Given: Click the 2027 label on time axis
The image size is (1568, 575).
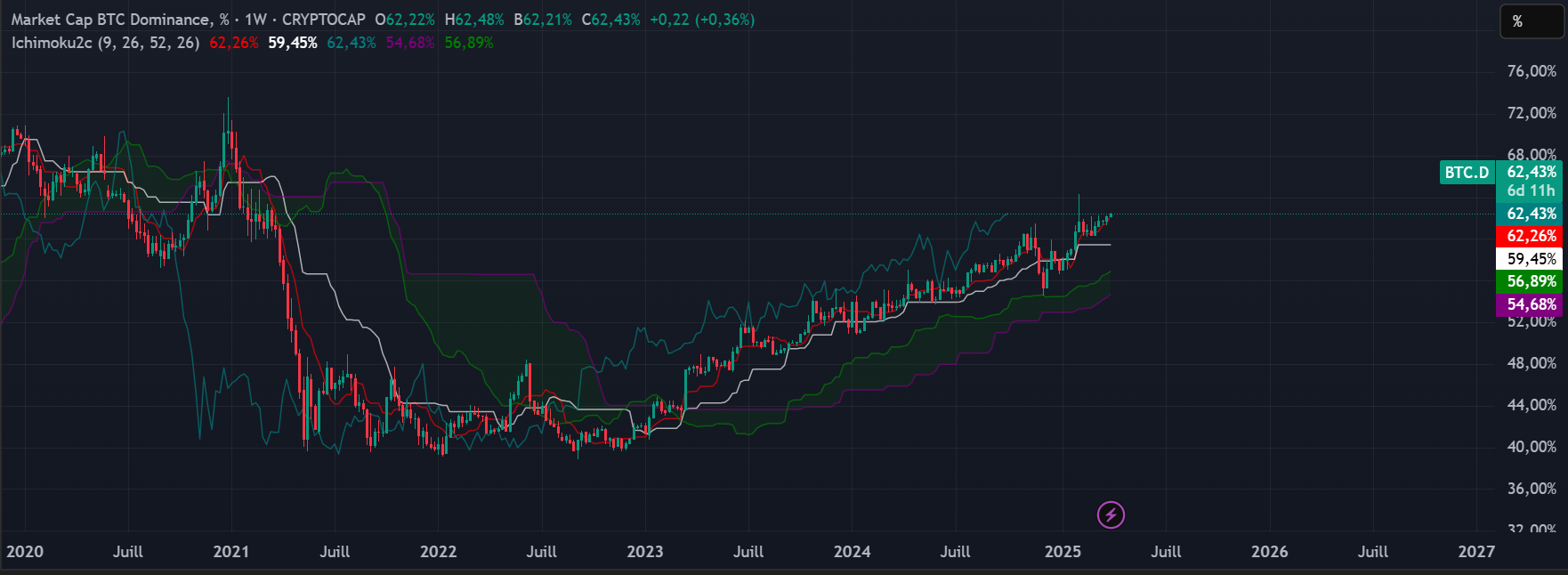Looking at the screenshot, I should [1476, 552].
